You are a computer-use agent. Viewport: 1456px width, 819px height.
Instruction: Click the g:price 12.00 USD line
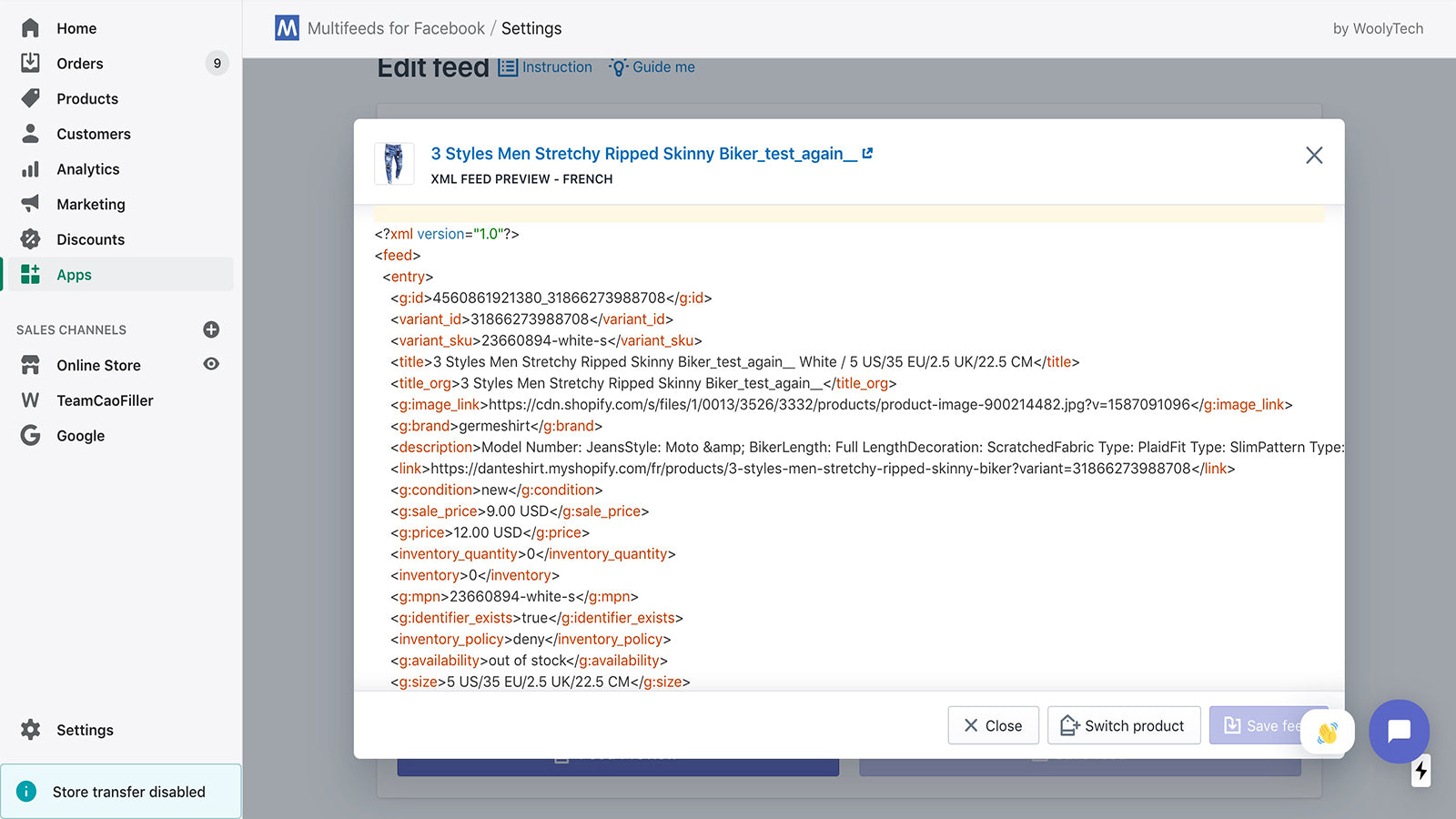pos(490,532)
